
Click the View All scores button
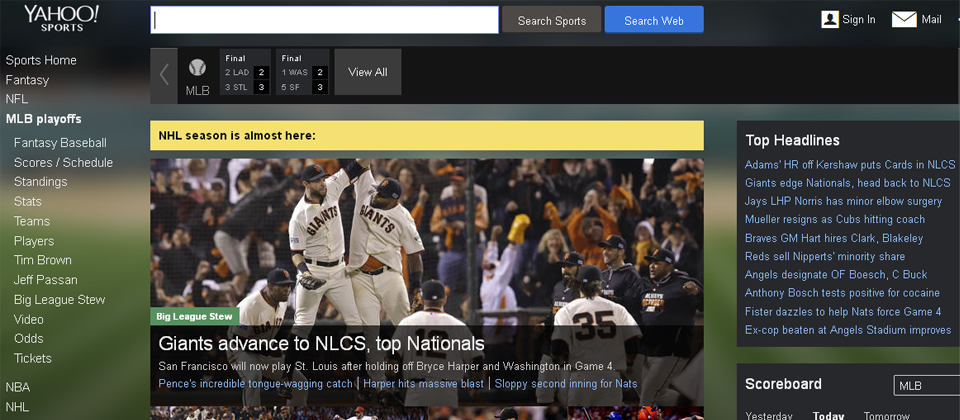tap(368, 72)
